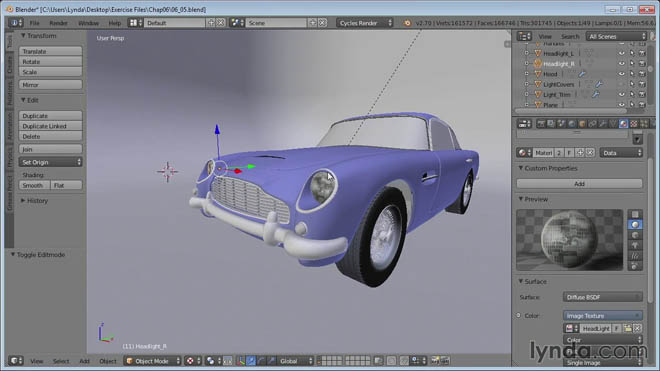Viewport: 660px width, 371px height.
Task: Select the cube preview type
Action: click(x=635, y=235)
